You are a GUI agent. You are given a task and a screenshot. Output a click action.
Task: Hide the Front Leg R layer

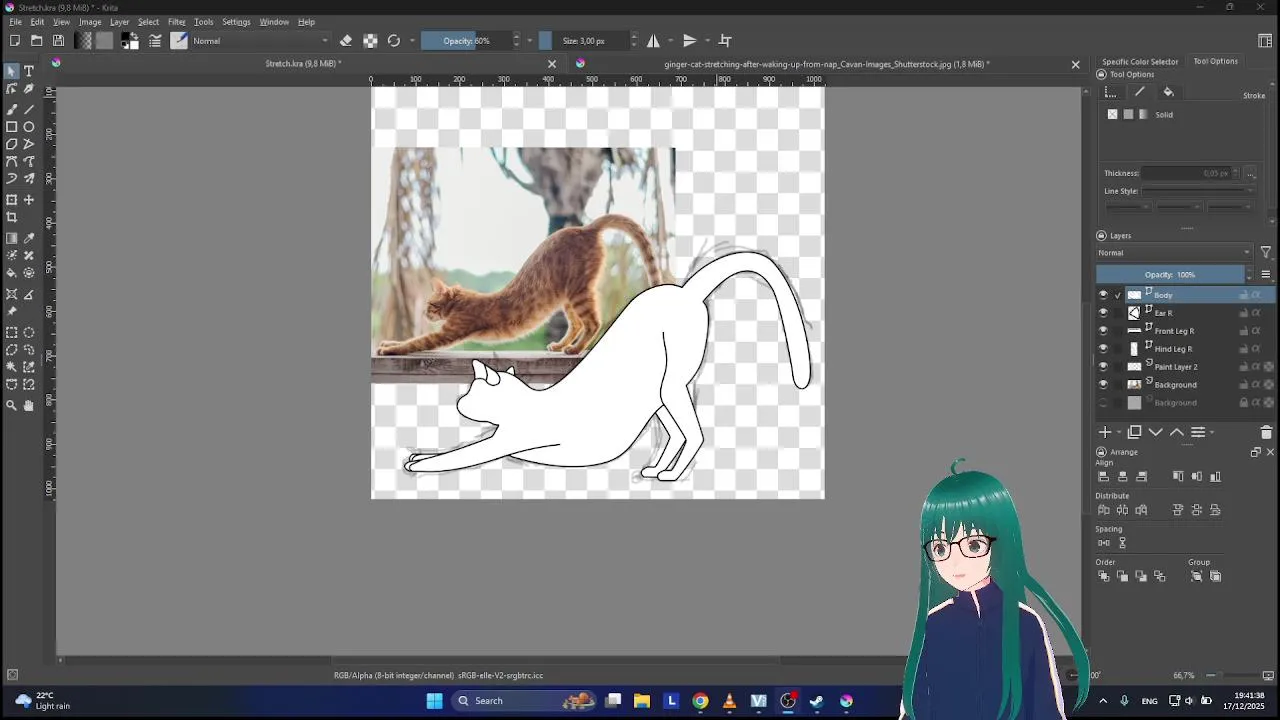pos(1103,331)
